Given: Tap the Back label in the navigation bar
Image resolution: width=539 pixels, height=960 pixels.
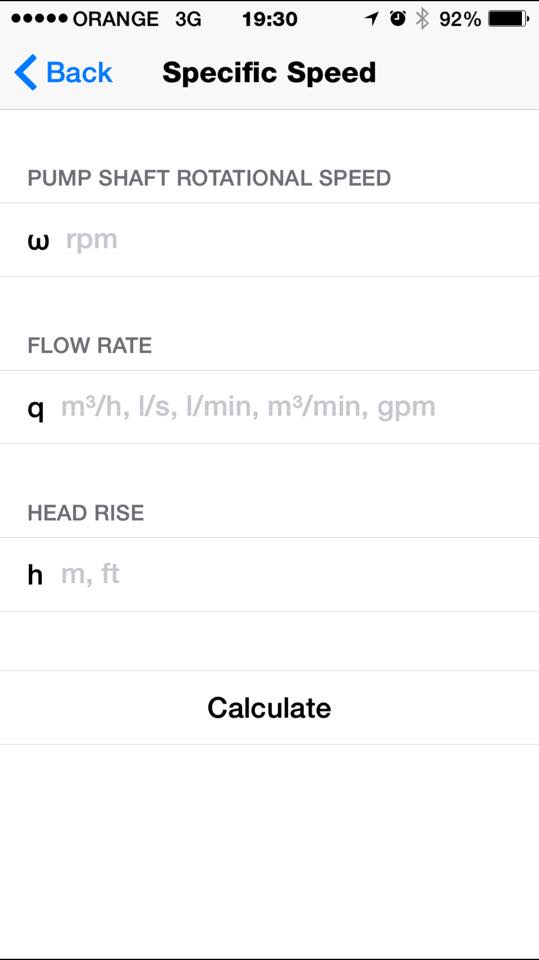Looking at the screenshot, I should tap(79, 73).
